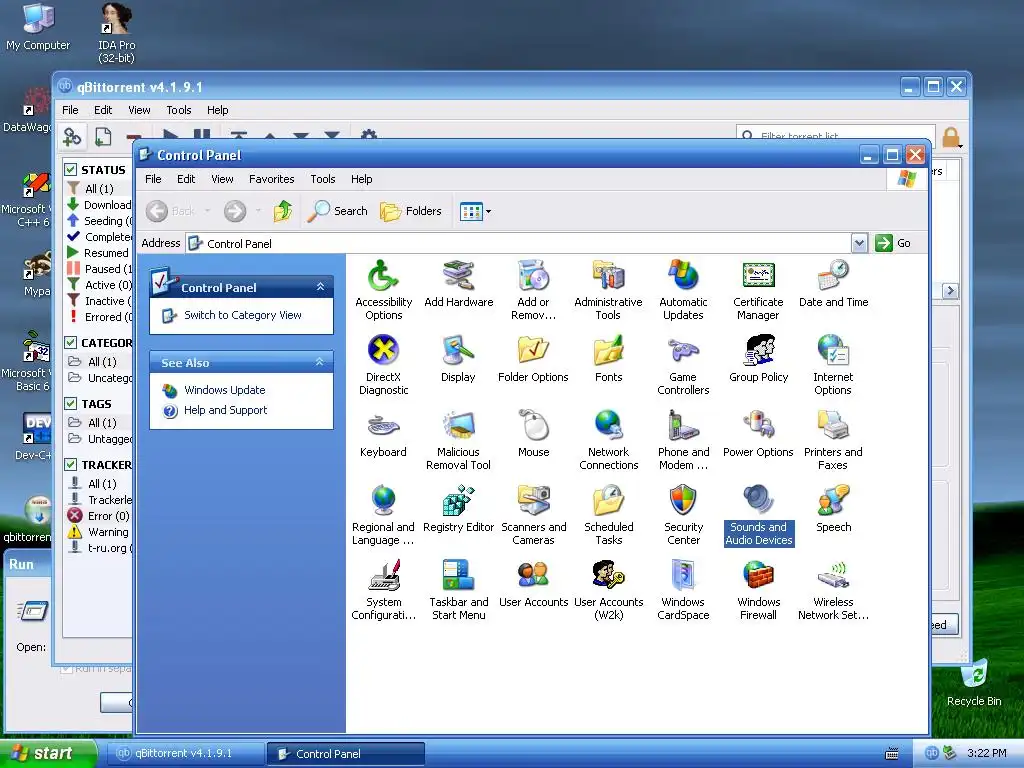
Task: Click the Go button
Action: 893,243
